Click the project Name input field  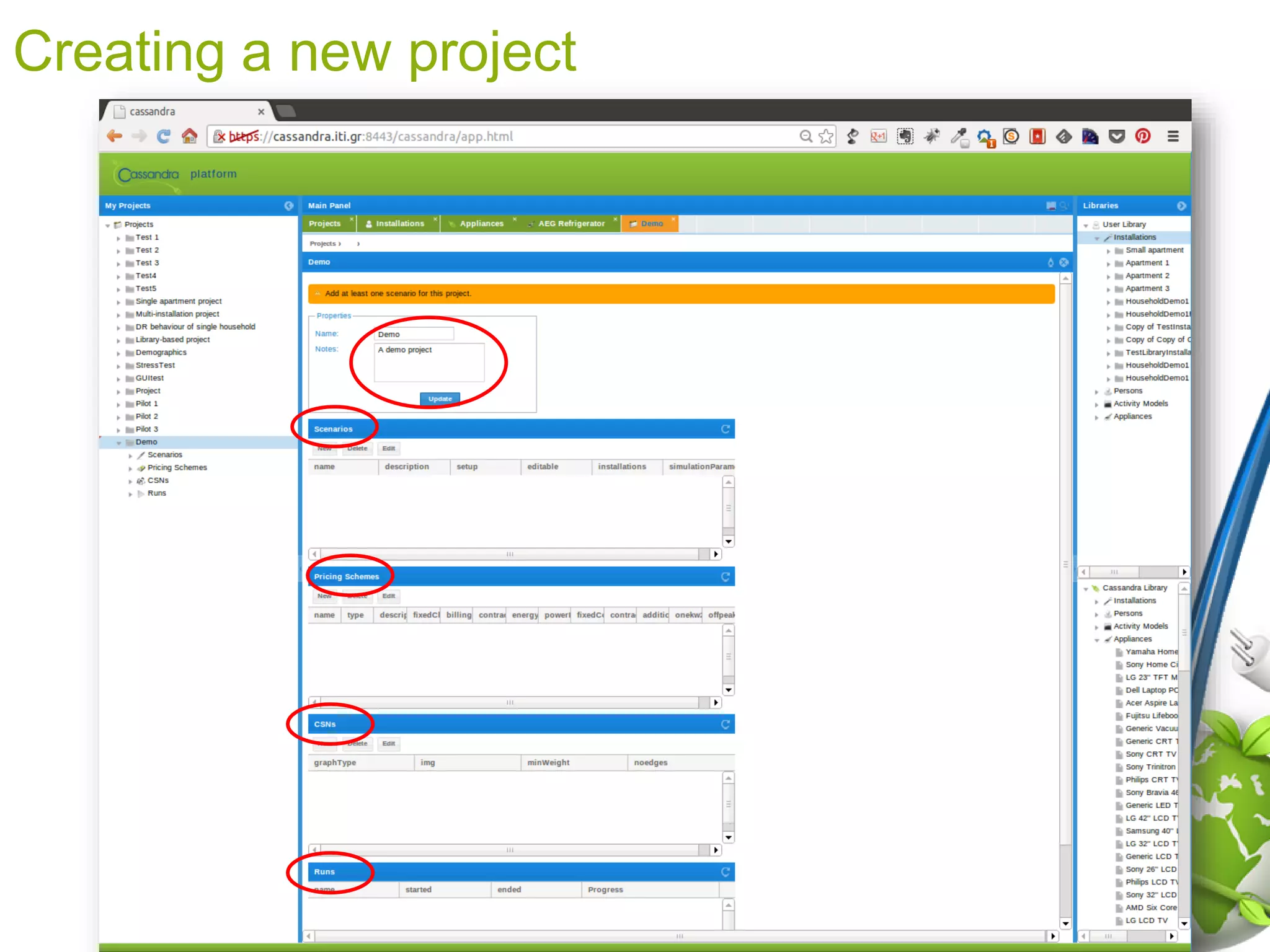[414, 334]
